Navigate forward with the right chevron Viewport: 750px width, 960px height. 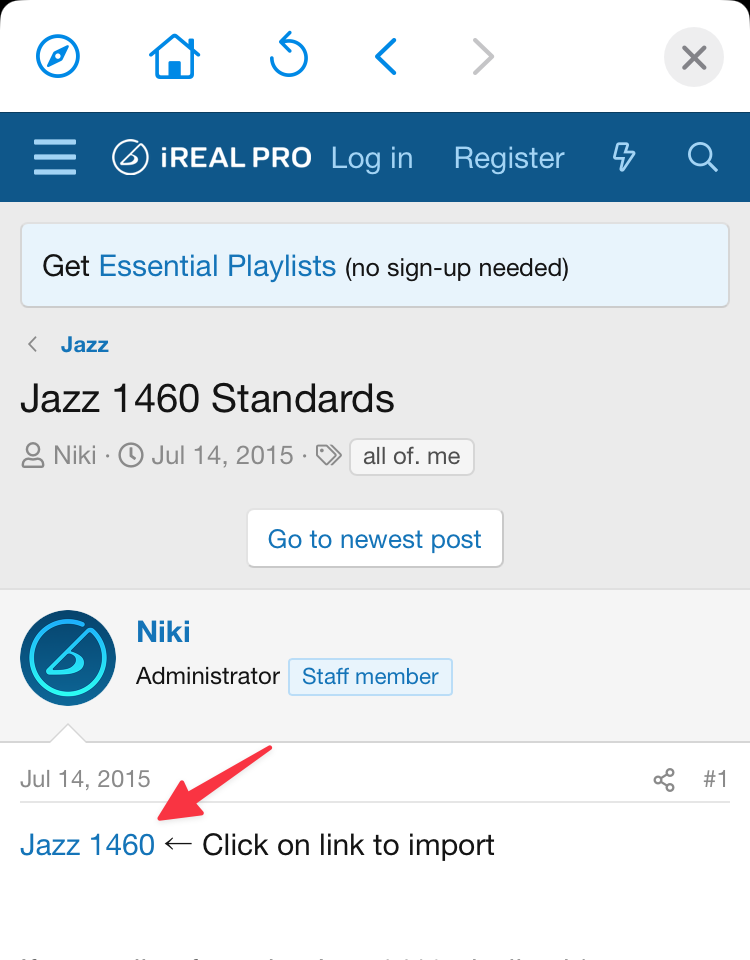pyautogui.click(x=483, y=57)
